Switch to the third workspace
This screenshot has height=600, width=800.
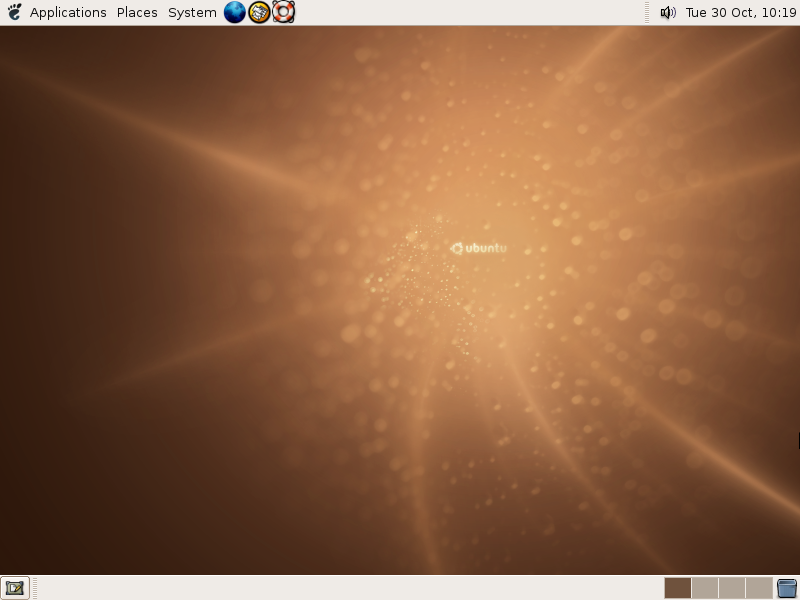pyautogui.click(x=731, y=588)
